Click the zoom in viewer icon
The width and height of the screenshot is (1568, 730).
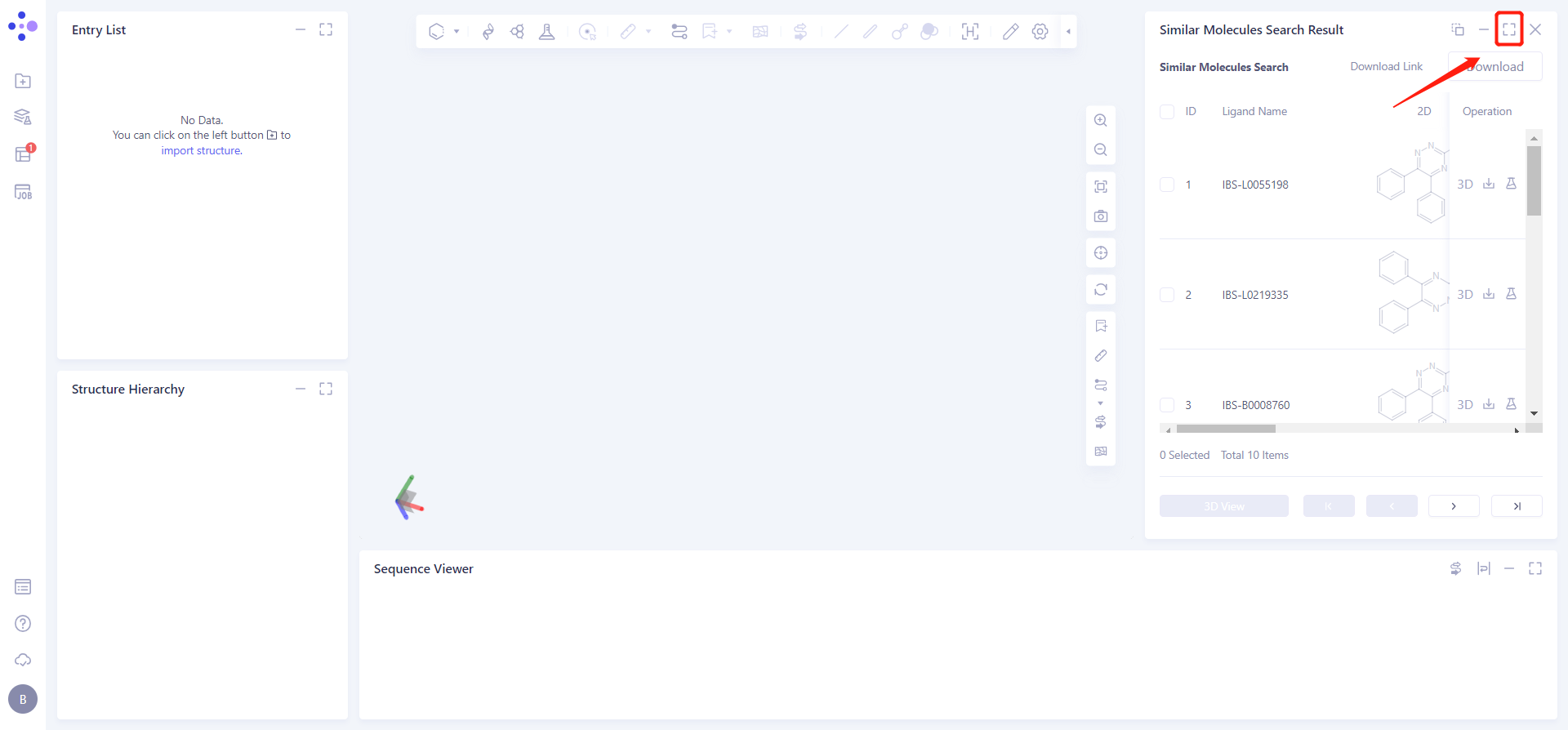[x=1101, y=120]
